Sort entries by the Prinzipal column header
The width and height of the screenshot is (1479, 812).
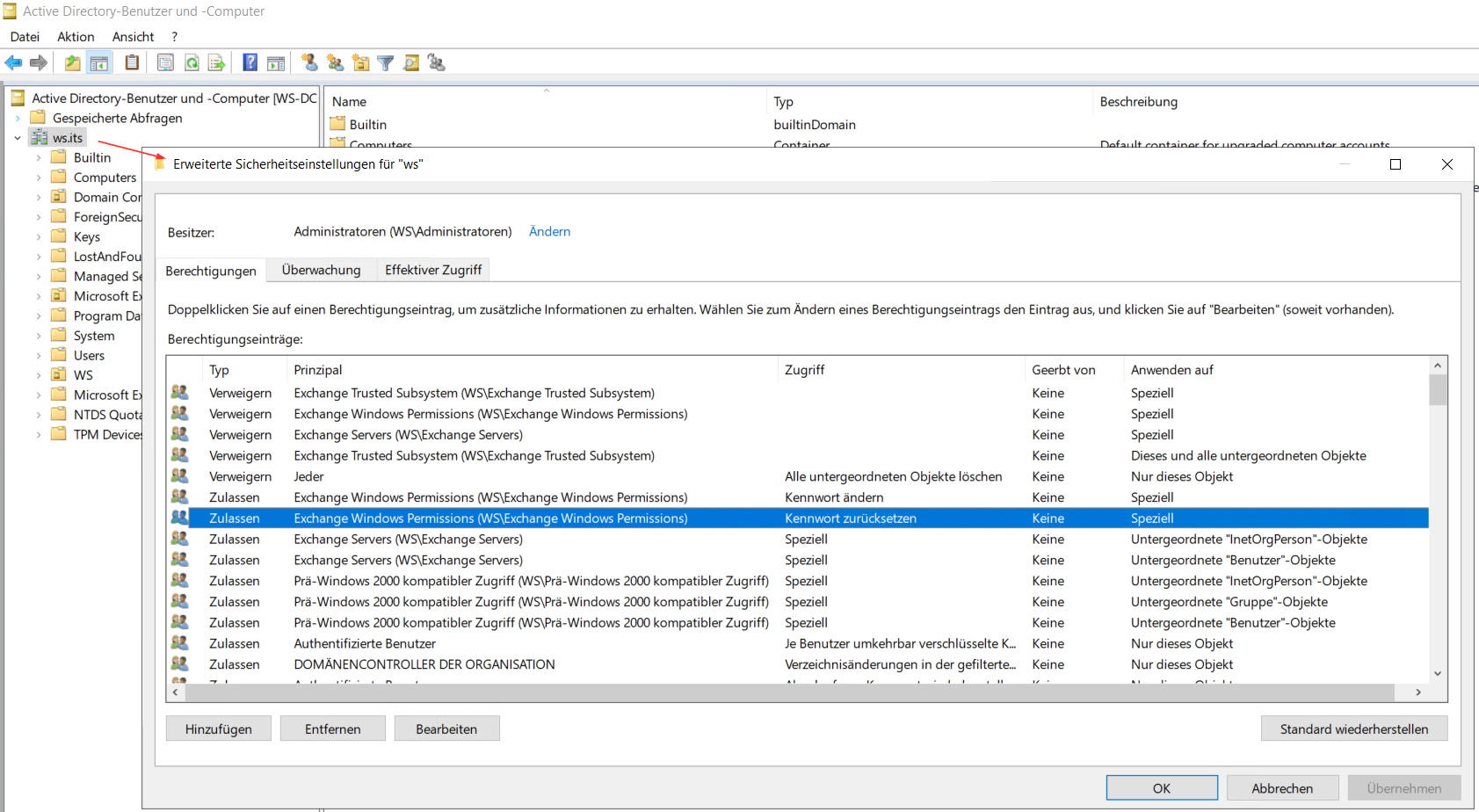533,370
